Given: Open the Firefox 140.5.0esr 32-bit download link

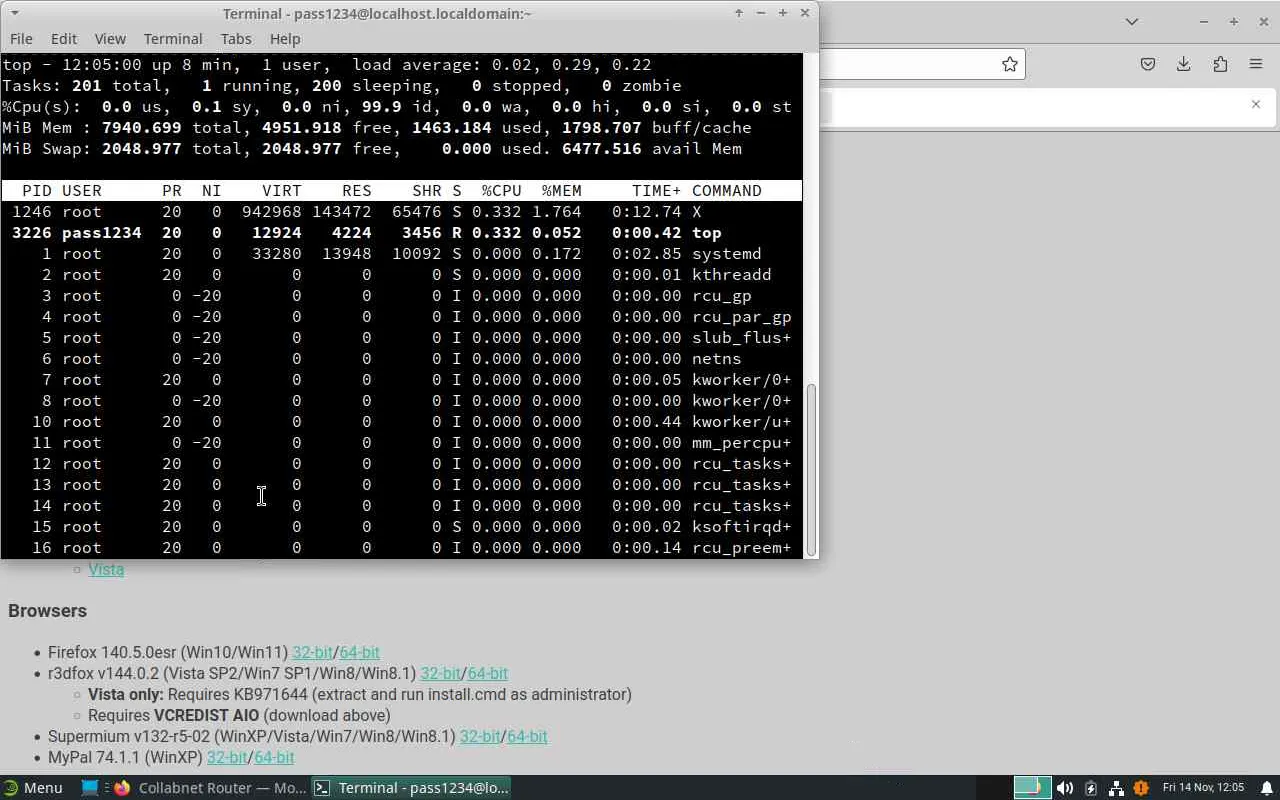Looking at the screenshot, I should point(312,652).
